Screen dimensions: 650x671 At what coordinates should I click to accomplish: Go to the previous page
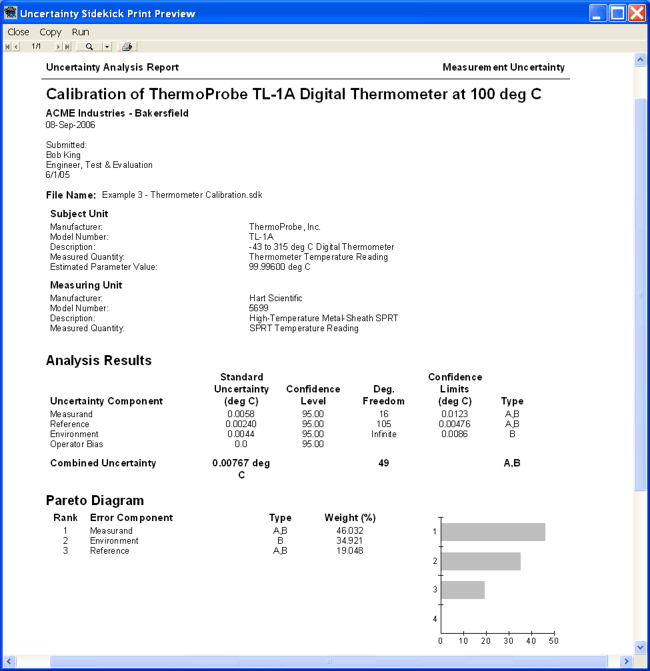(x=16, y=47)
